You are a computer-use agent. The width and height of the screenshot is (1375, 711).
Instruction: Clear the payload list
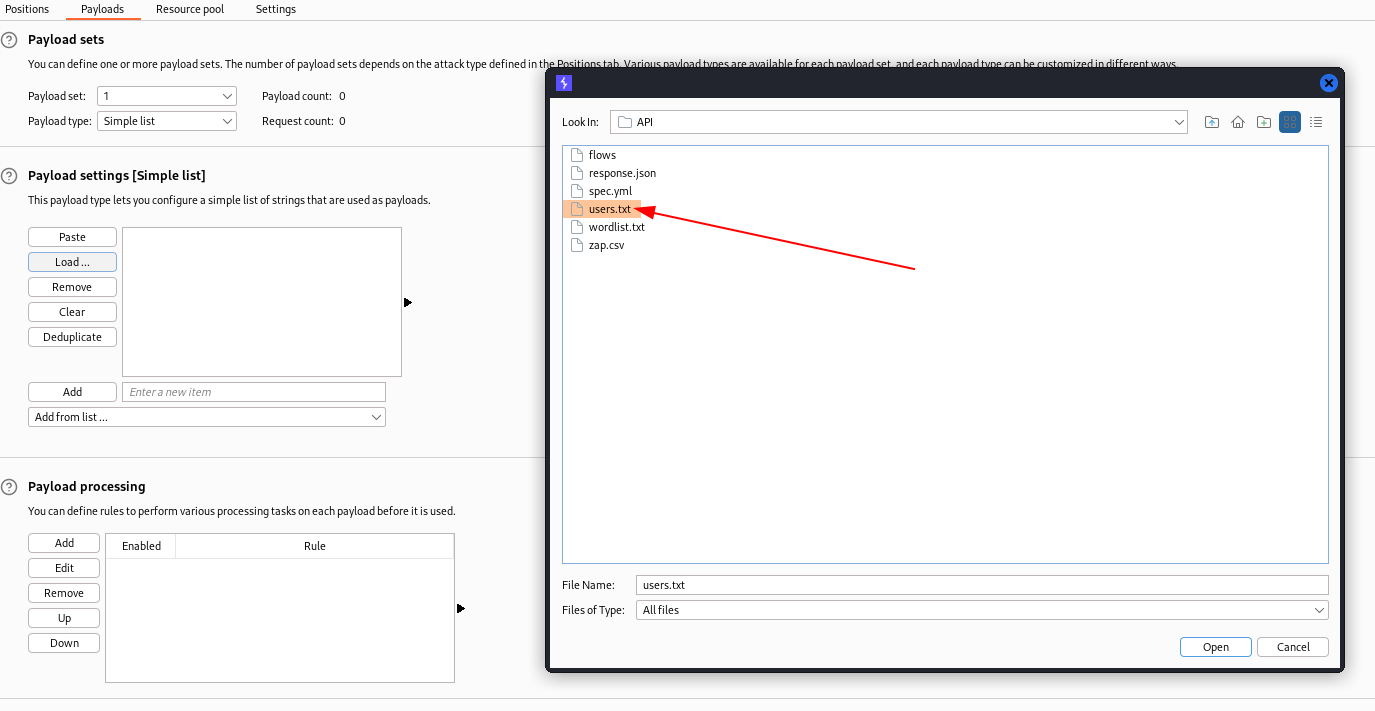pos(72,312)
